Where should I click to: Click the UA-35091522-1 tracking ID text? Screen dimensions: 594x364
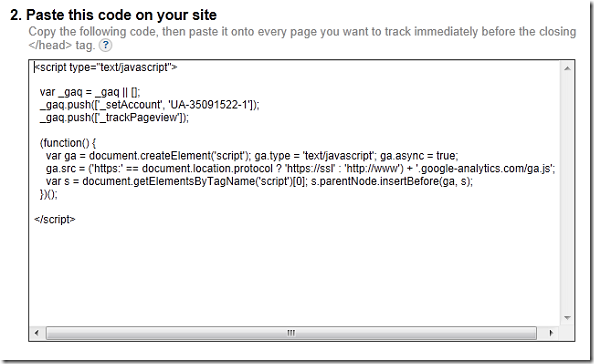coord(209,105)
